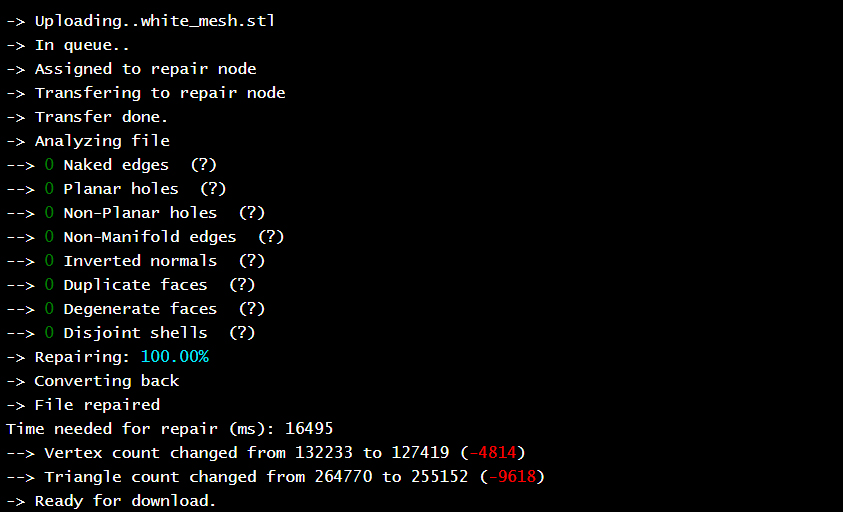Open help (?) for Degenerate faces
Viewport: 843px width, 512px height.
click(x=251, y=309)
